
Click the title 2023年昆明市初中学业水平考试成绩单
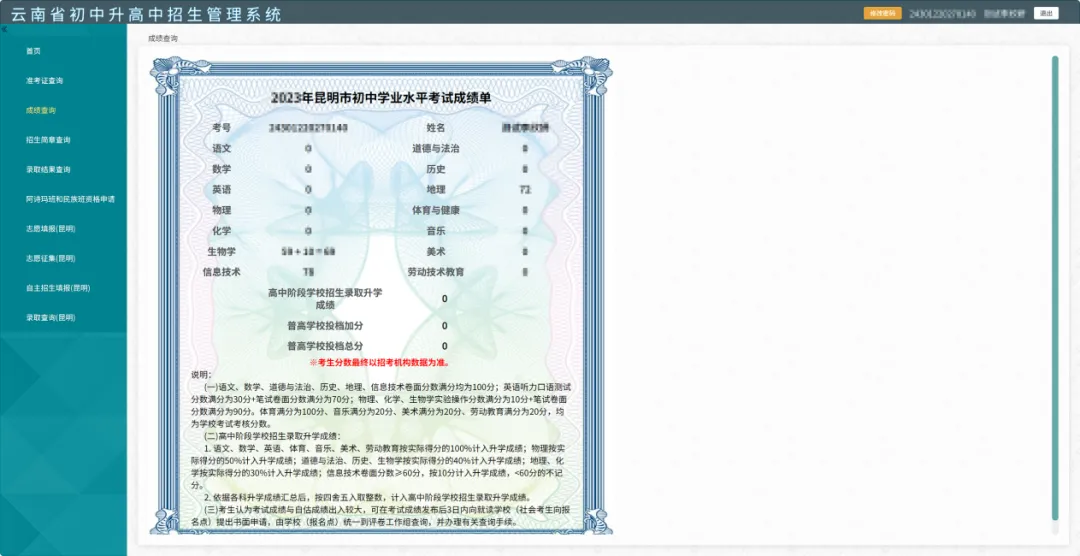pyautogui.click(x=381, y=98)
